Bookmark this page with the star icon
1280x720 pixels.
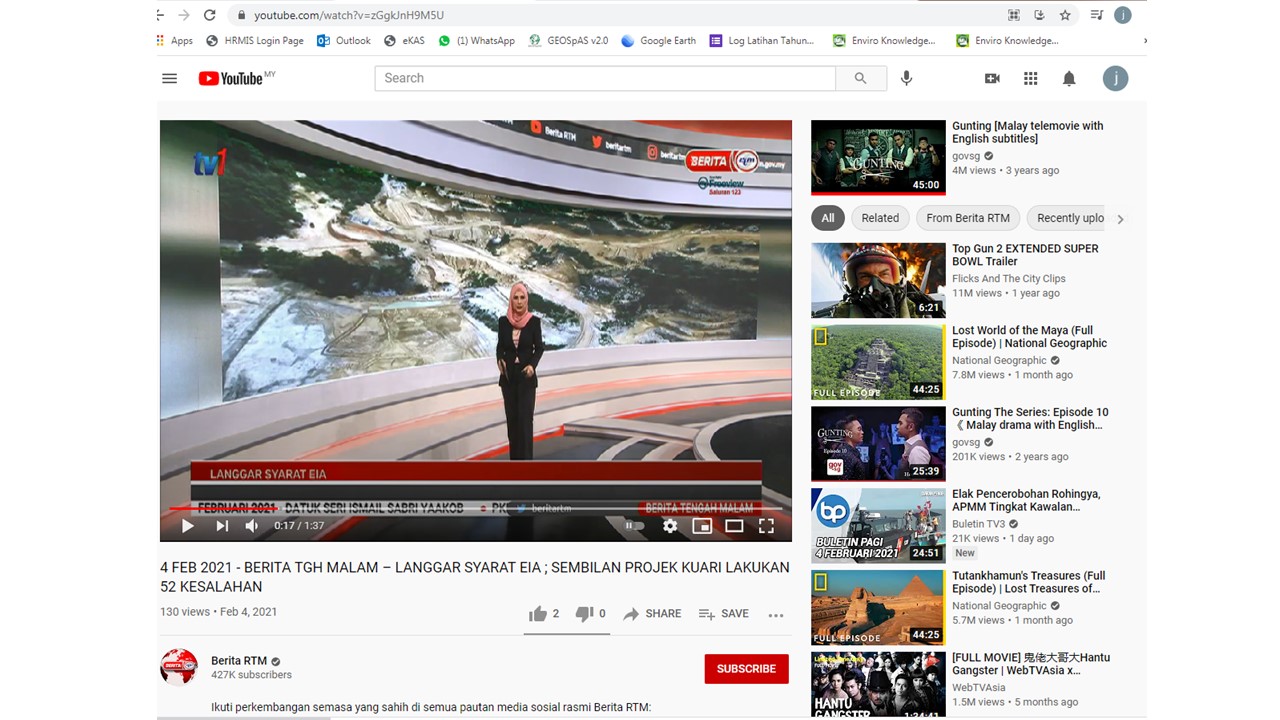[x=1065, y=15]
